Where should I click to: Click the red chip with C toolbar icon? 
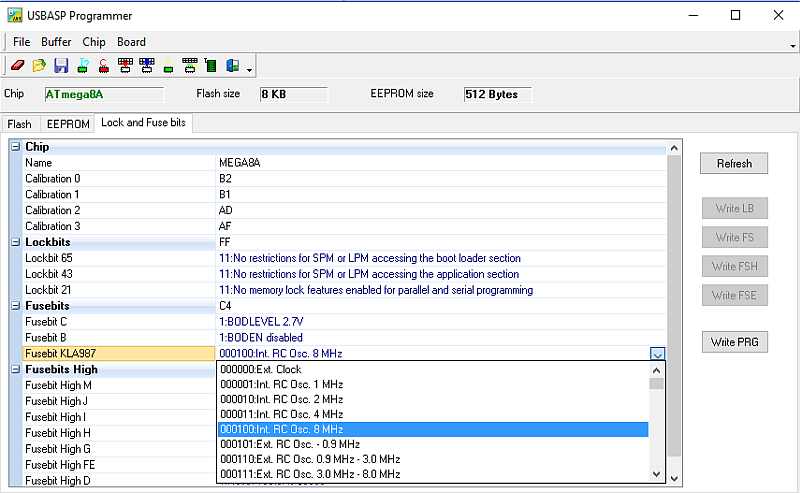pyautogui.click(x=104, y=65)
